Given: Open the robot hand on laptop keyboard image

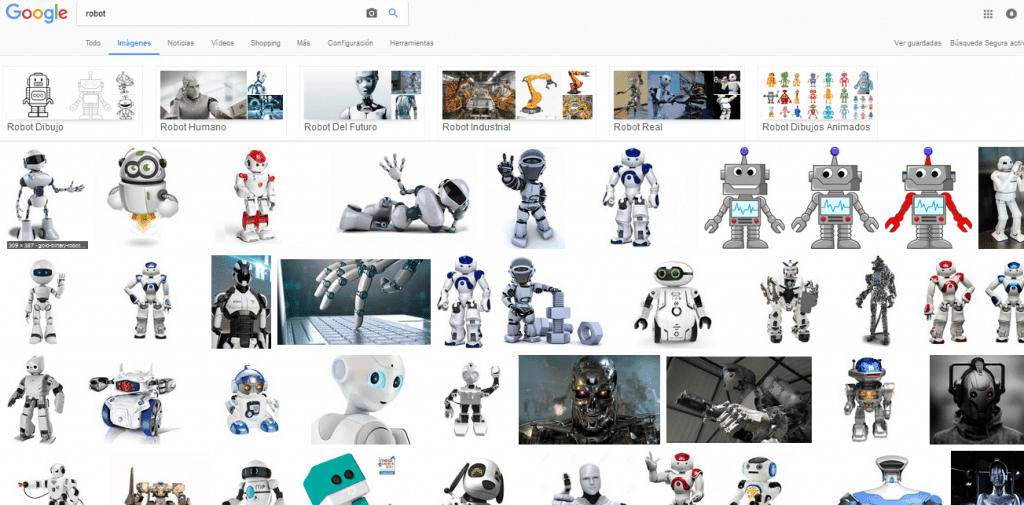Looking at the screenshot, I should point(354,302).
